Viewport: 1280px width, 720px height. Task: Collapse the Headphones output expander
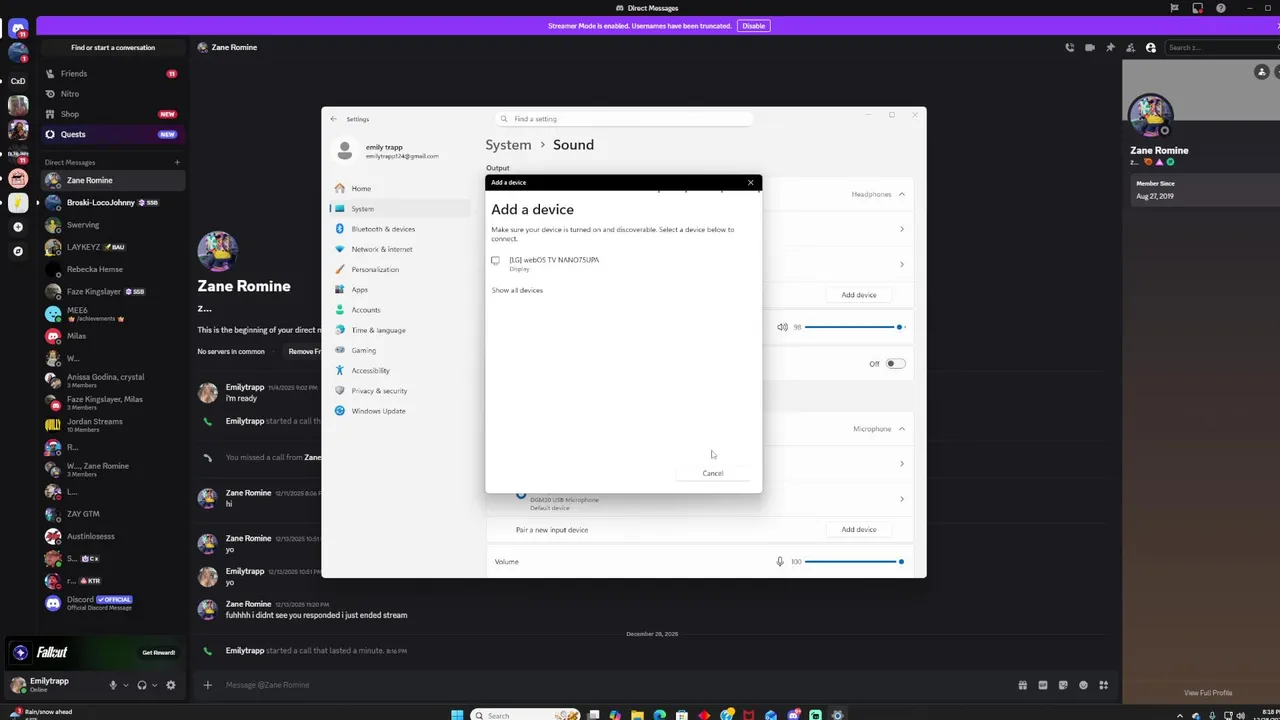coord(901,194)
